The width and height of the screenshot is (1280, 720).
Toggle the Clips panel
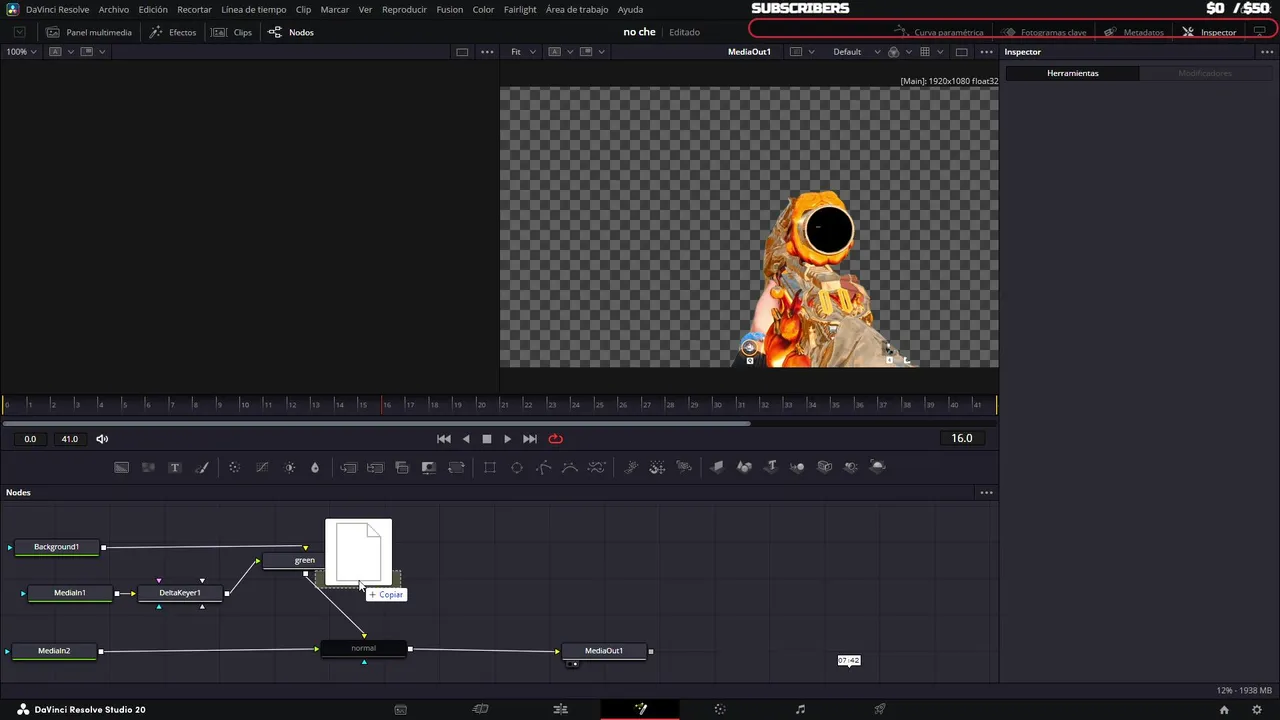232,32
